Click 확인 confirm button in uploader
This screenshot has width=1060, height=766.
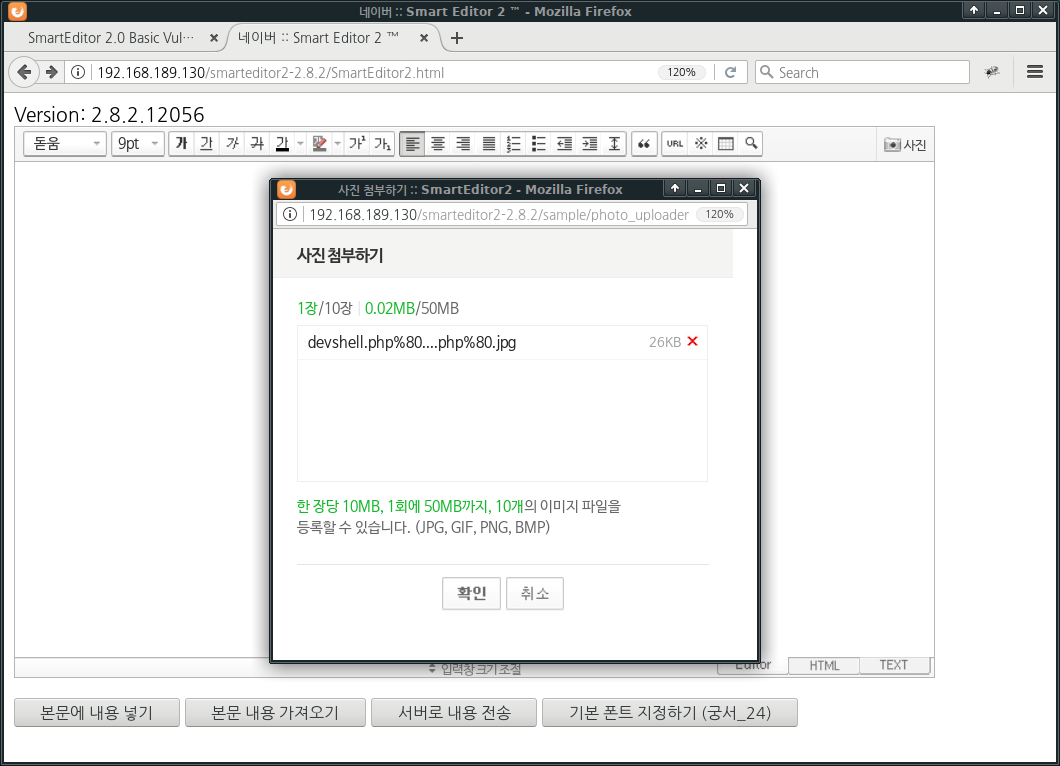pos(471,593)
